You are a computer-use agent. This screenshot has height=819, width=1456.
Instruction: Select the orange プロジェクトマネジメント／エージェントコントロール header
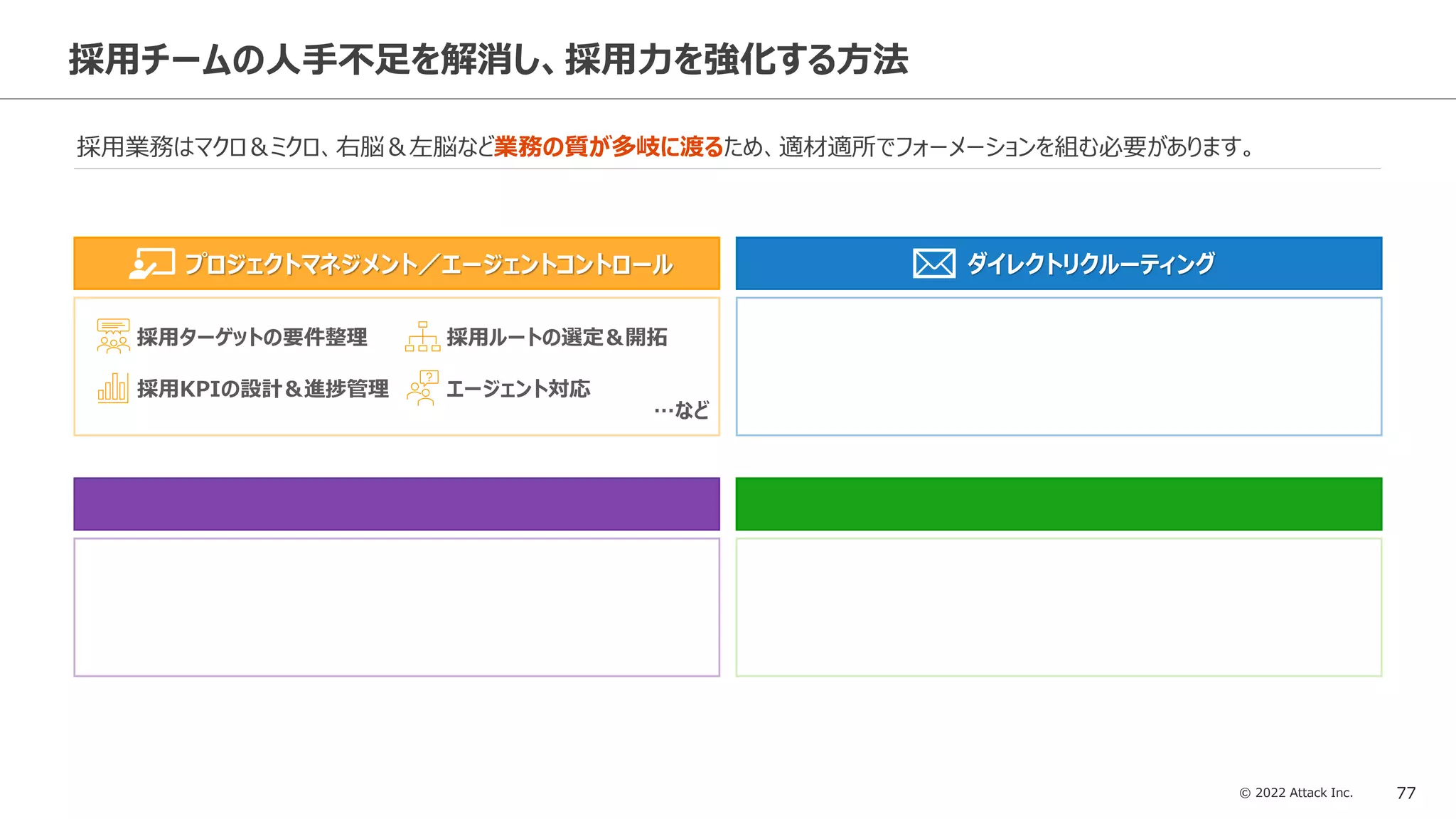pyautogui.click(x=397, y=263)
